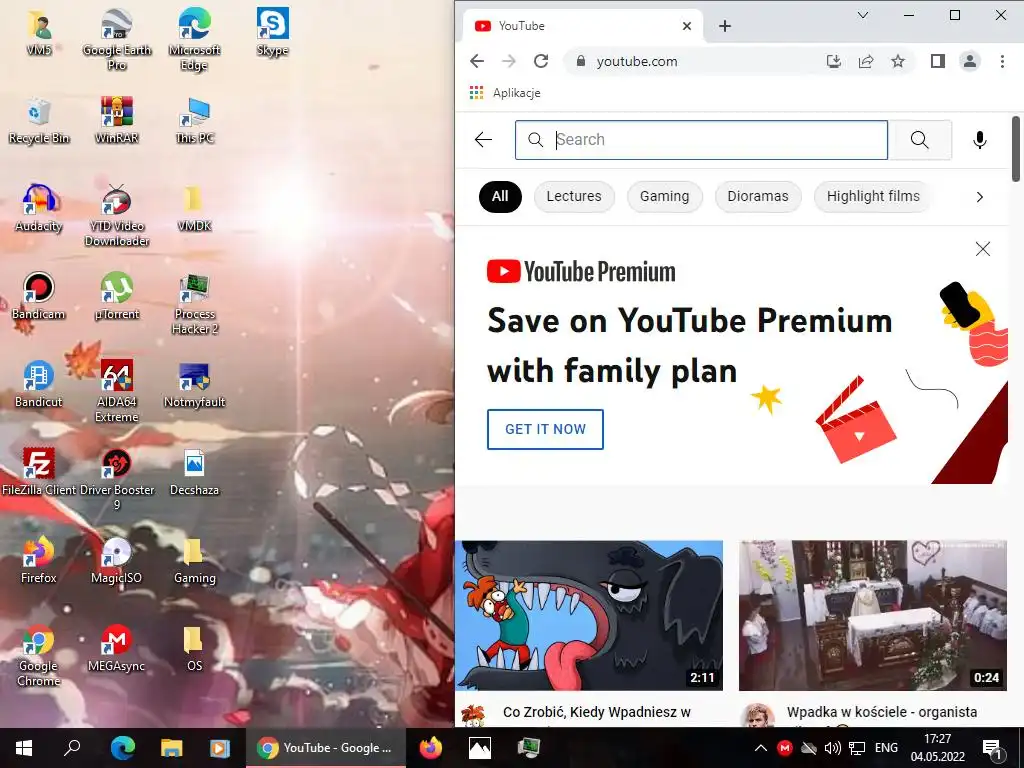
Task: Select the Lectures filter chip
Action: (574, 197)
